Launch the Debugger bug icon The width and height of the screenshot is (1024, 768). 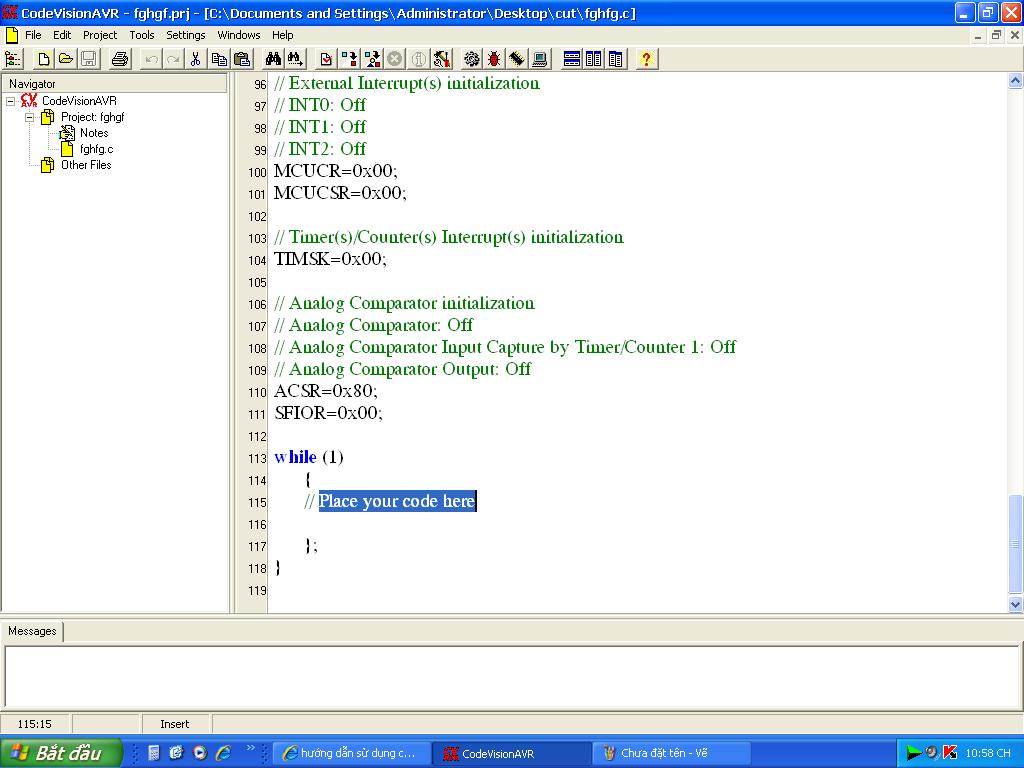pos(494,59)
